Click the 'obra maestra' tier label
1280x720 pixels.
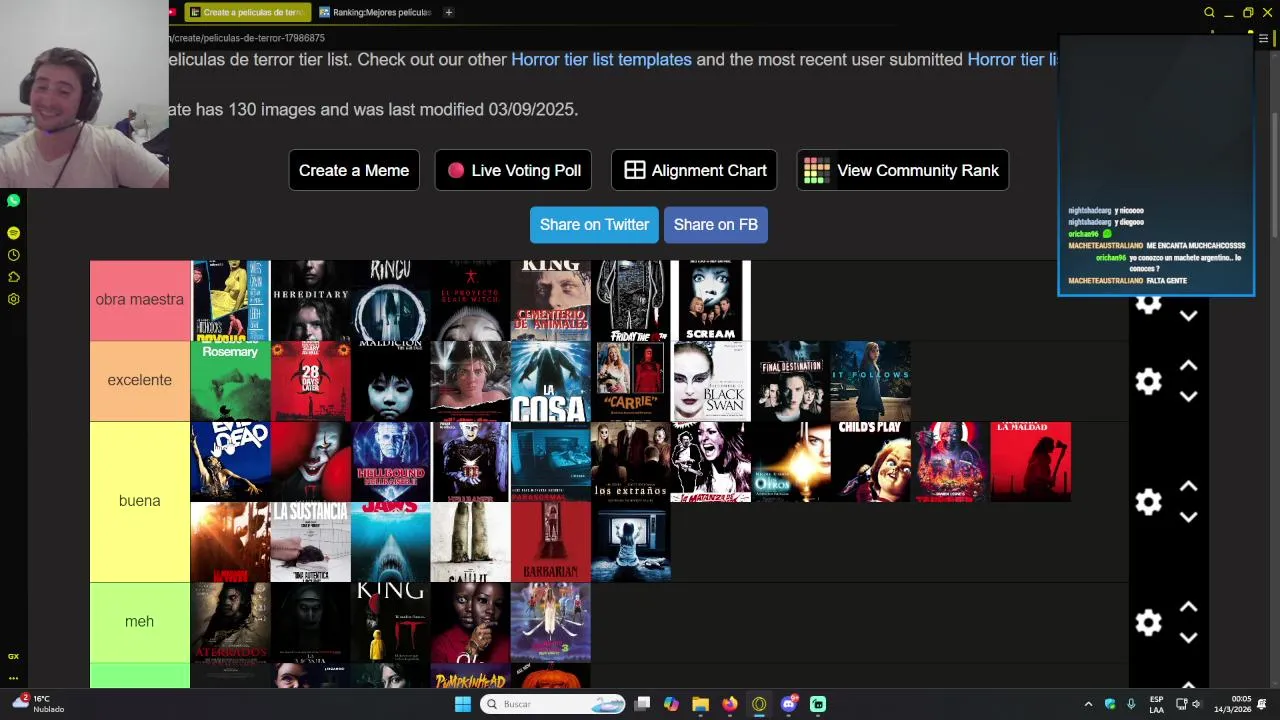[x=140, y=300]
